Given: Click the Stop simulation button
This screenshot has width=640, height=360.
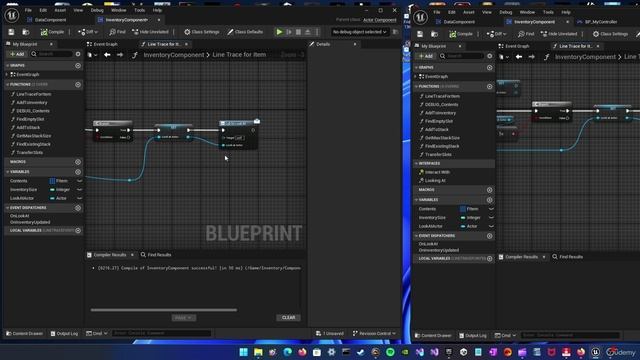Looking at the screenshot, I should [x=298, y=32].
